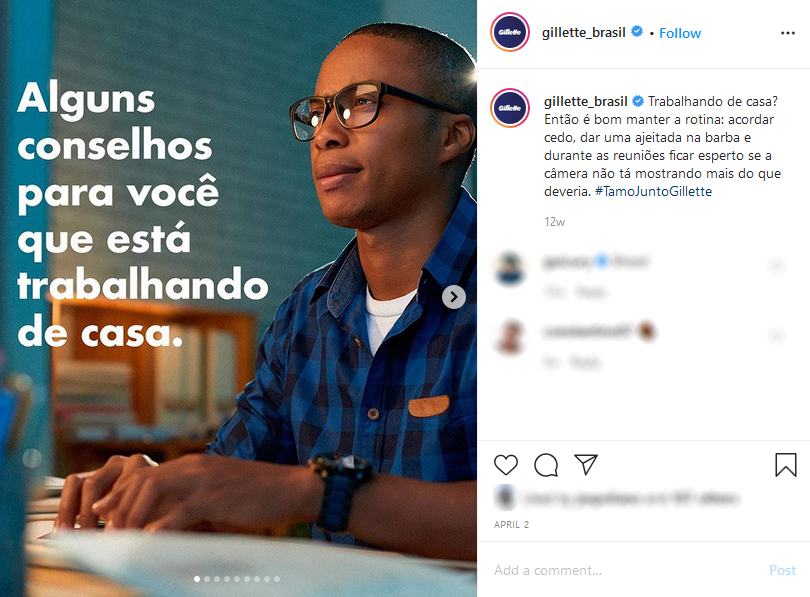The image size is (810, 597).
Task: Open three-dot more options menu
Action: pyautogui.click(x=788, y=33)
